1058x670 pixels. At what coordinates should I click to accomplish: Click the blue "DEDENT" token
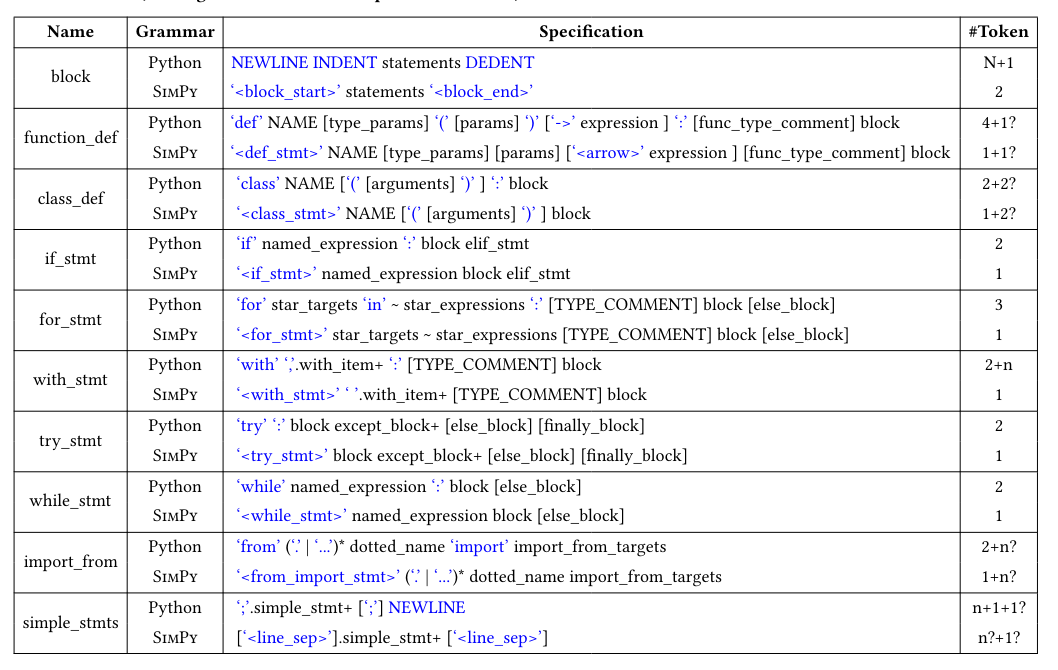click(500, 63)
